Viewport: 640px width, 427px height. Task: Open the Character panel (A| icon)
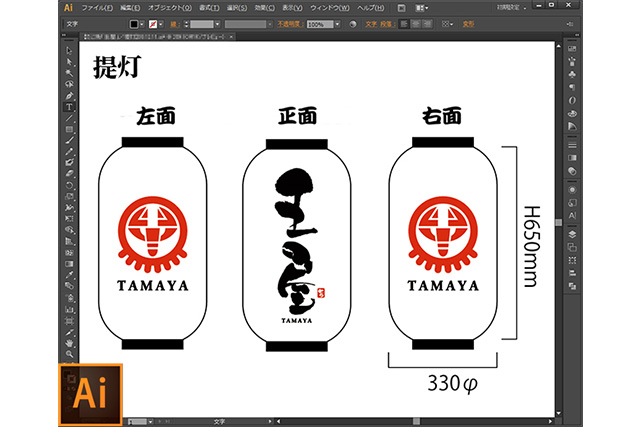point(572,216)
